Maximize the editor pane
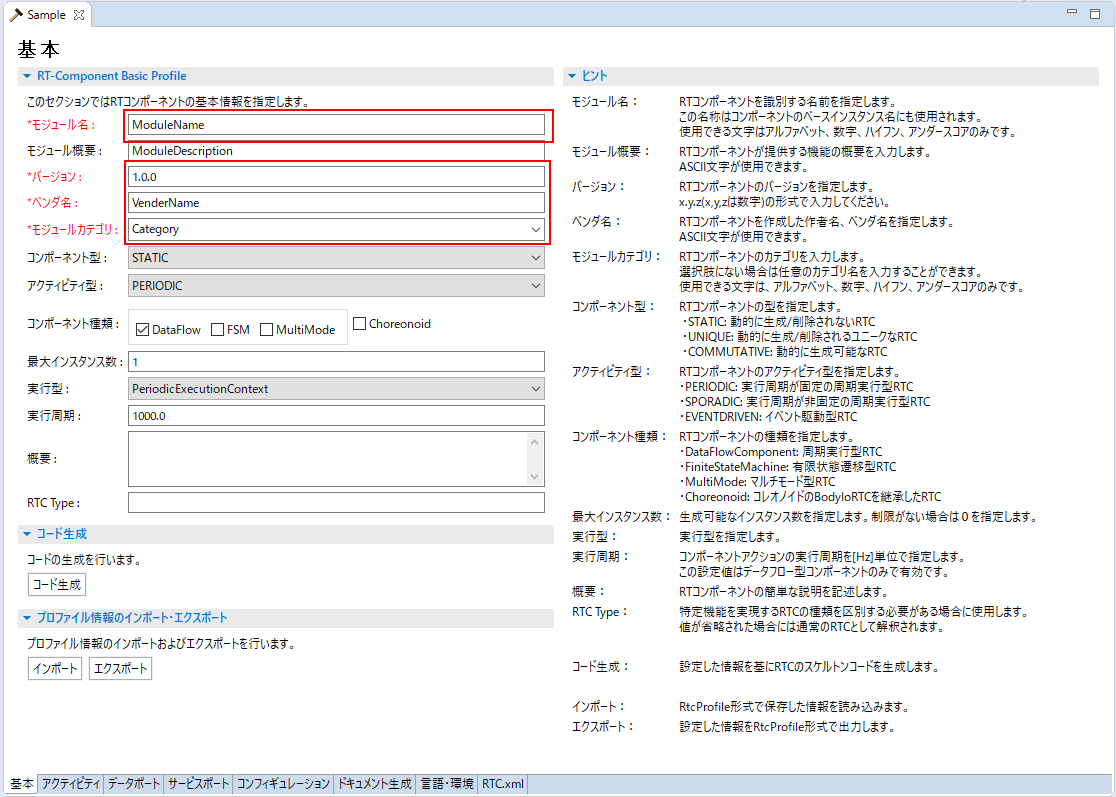The image size is (1116, 797). 1095,14
